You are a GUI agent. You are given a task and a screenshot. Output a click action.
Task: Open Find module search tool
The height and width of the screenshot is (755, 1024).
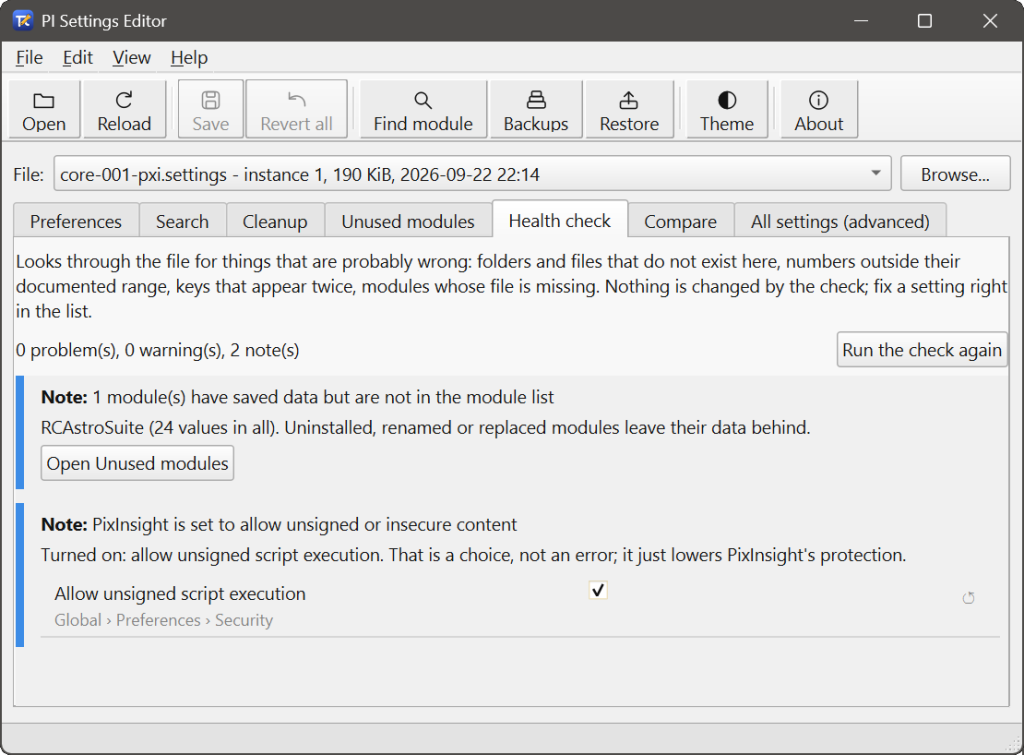click(423, 110)
